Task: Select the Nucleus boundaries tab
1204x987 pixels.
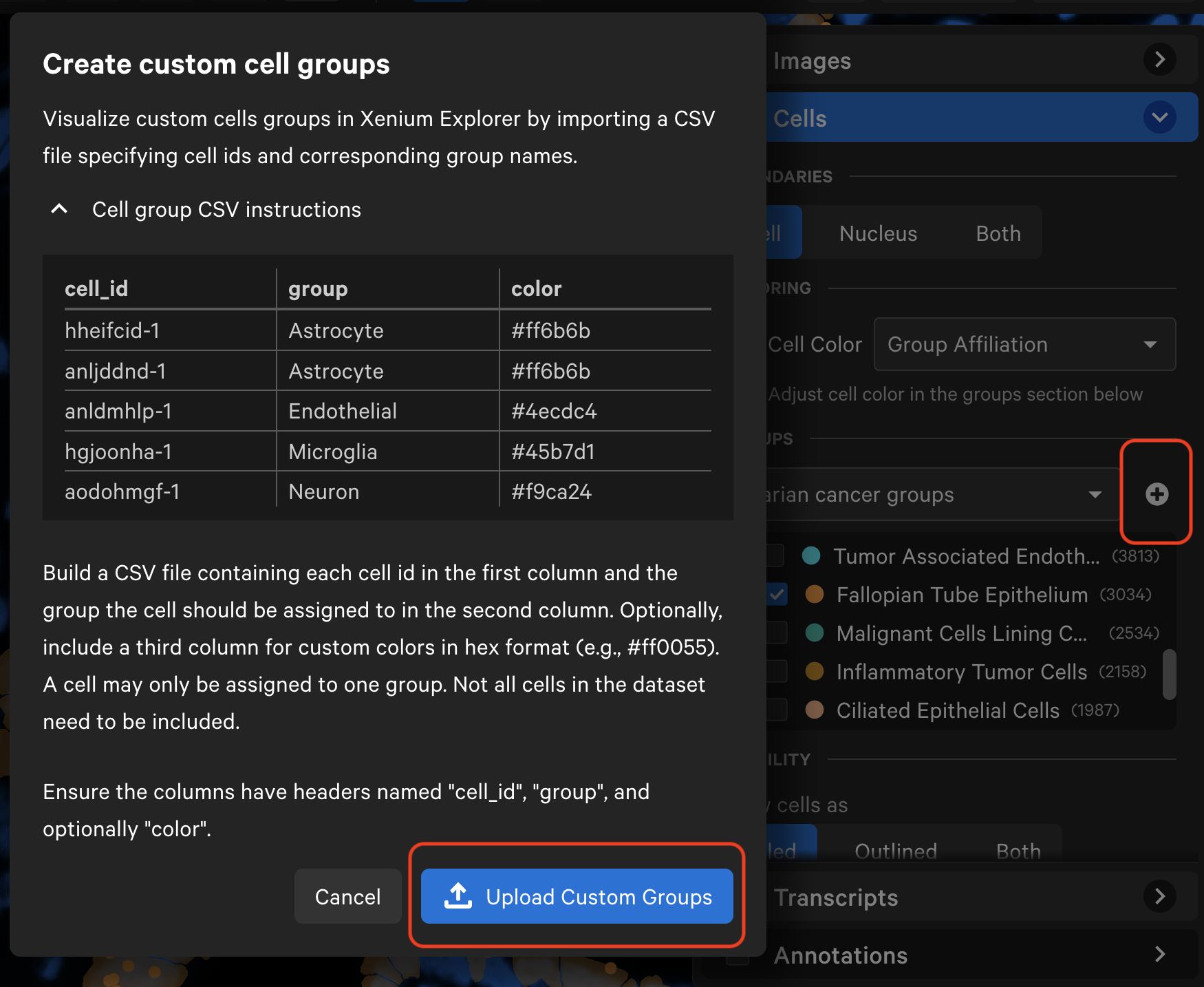Action: click(x=878, y=233)
